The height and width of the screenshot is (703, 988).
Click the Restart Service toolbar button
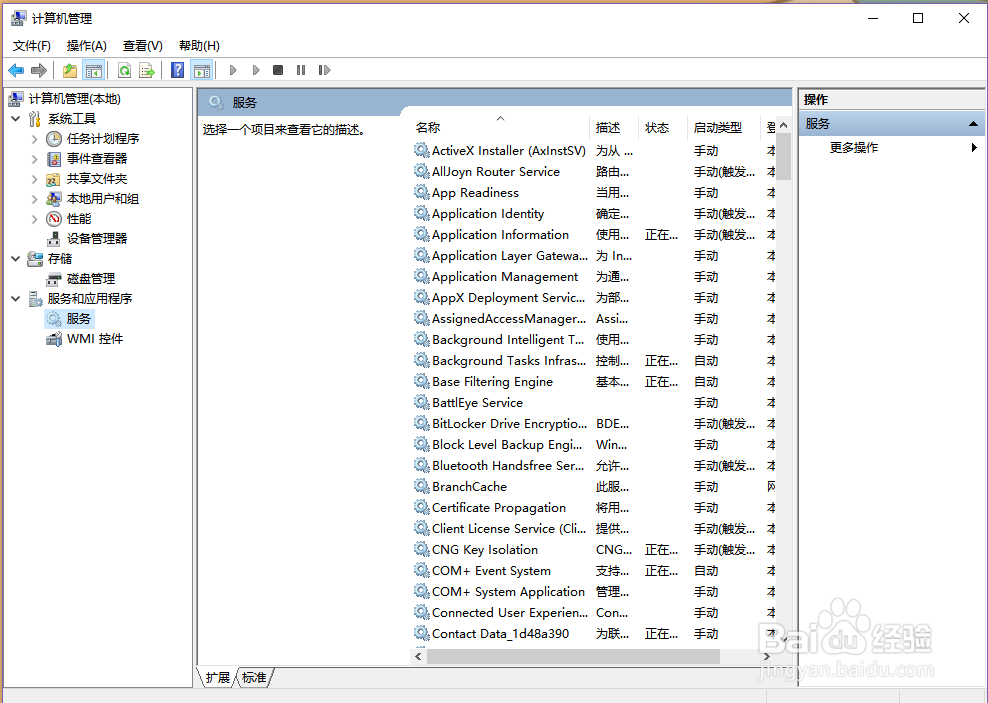tap(324, 69)
